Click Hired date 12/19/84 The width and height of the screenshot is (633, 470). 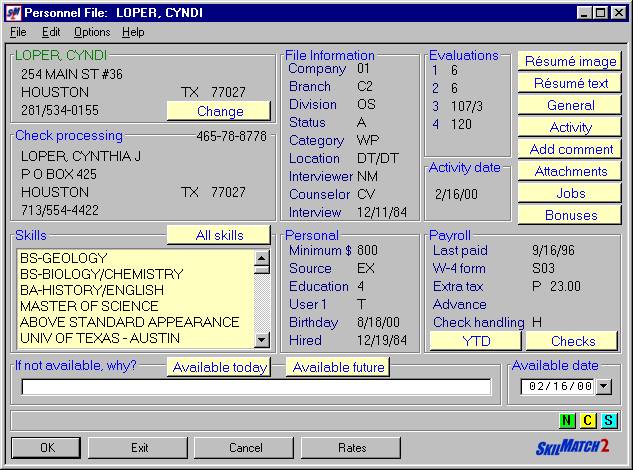coord(382,340)
